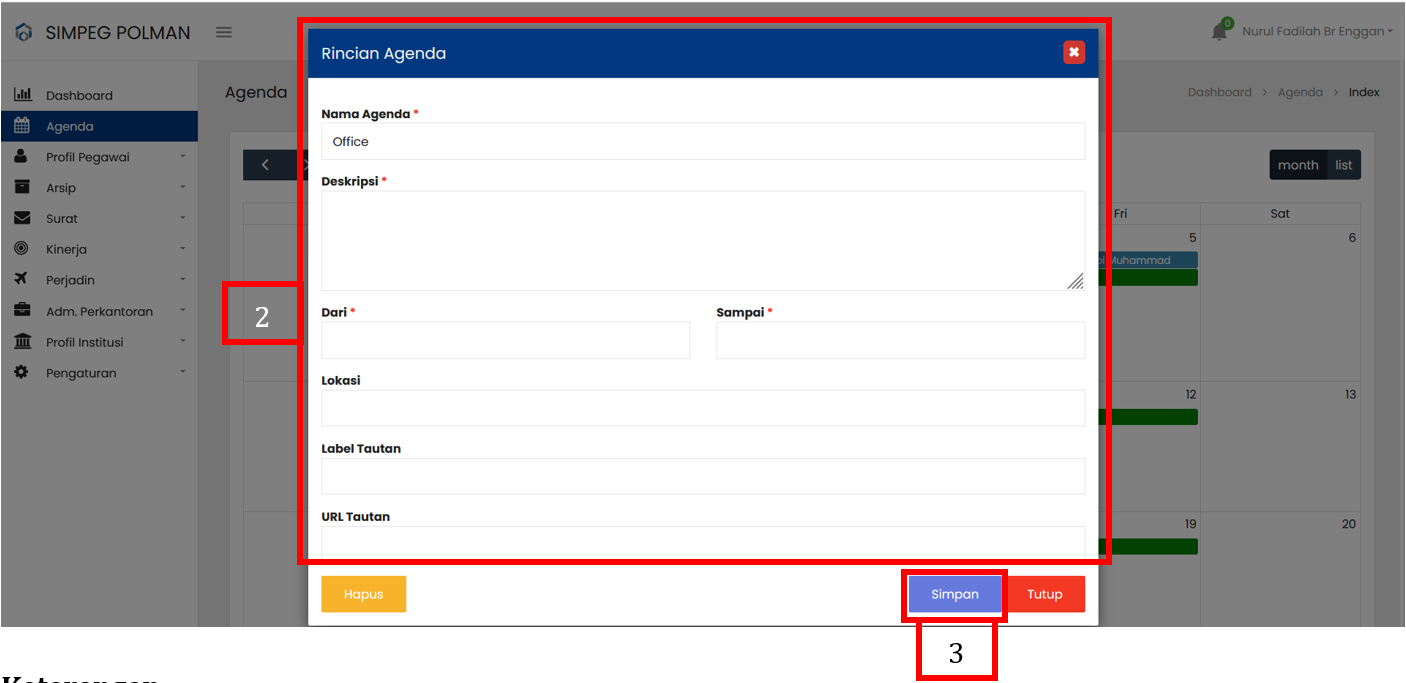The image size is (1406, 683).
Task: Click the hamburger menu icon
Action: tap(224, 32)
